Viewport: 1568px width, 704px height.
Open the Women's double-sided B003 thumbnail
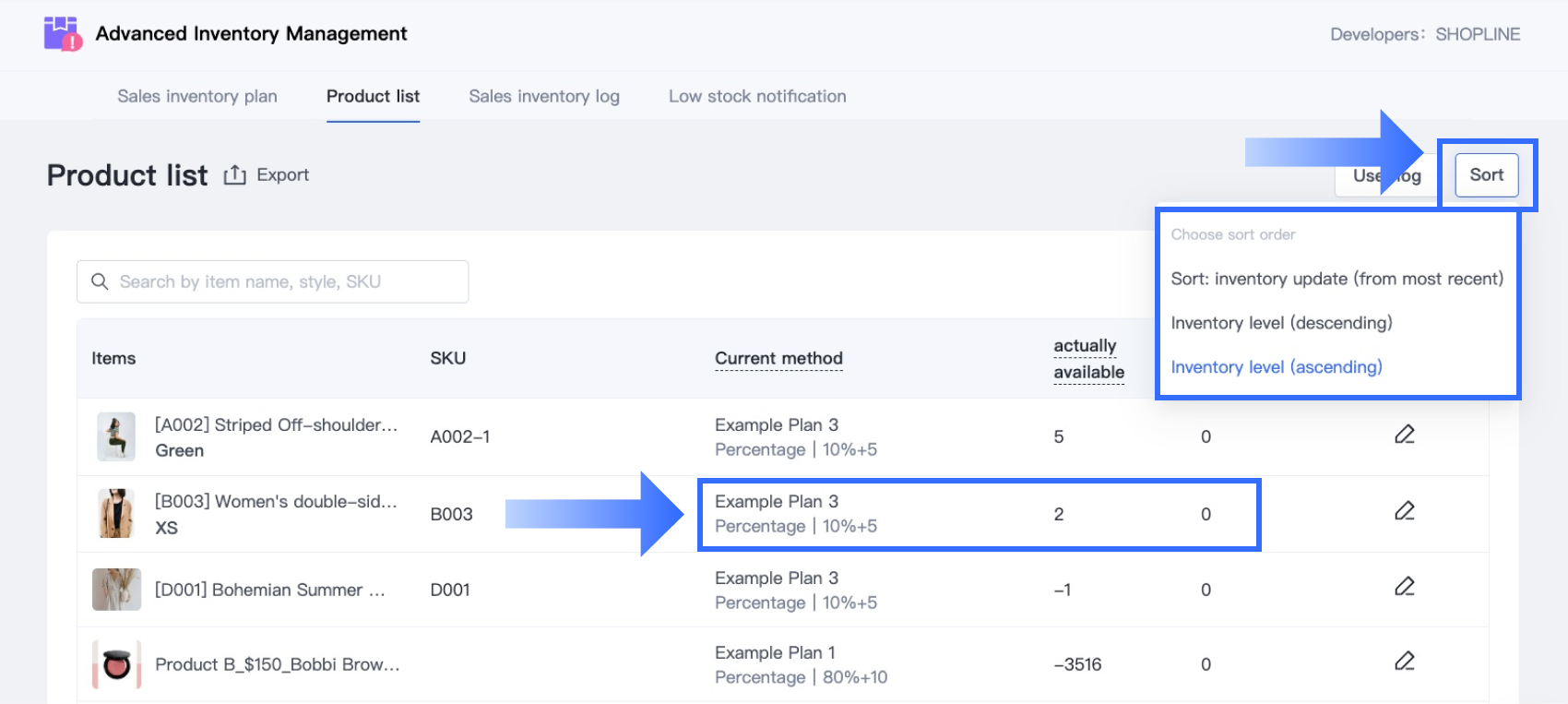[116, 514]
